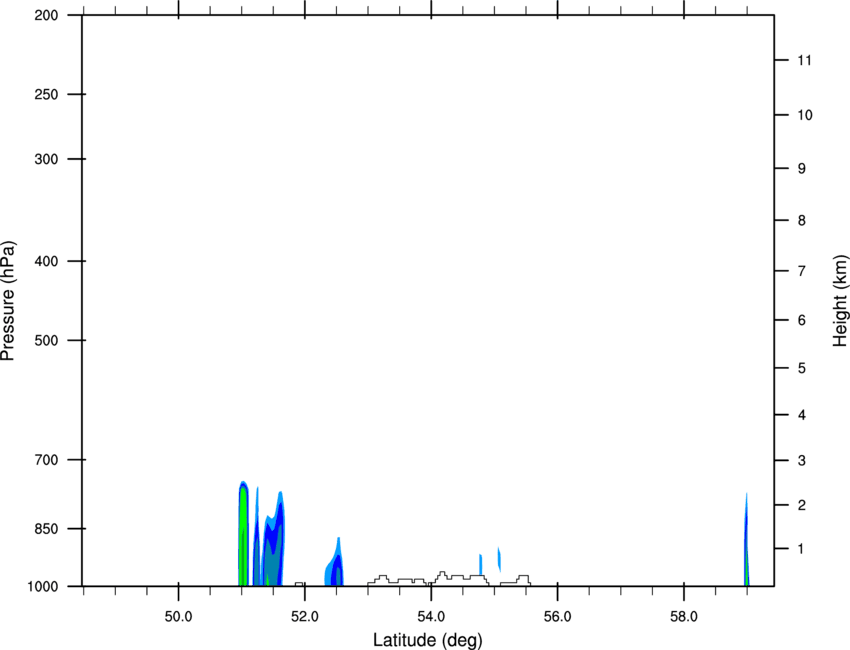Click the terrain outline near latitude 54
850x650 pixels.
click(449, 579)
